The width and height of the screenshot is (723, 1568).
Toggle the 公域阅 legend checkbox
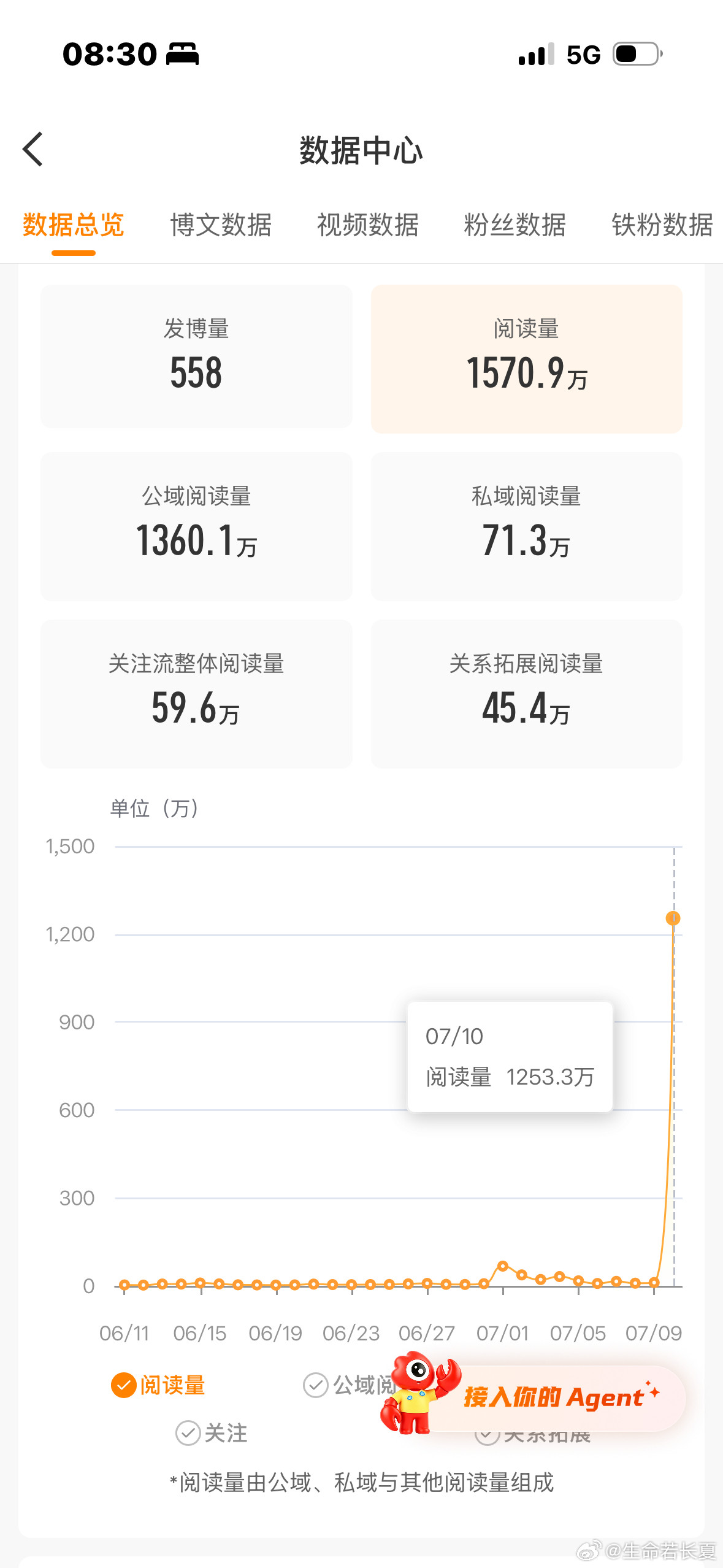click(316, 1385)
